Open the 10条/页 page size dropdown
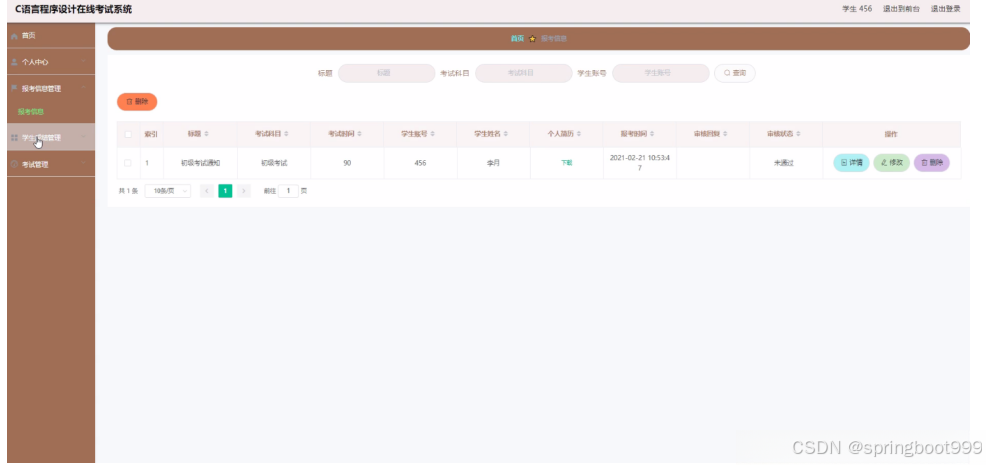 (x=167, y=191)
